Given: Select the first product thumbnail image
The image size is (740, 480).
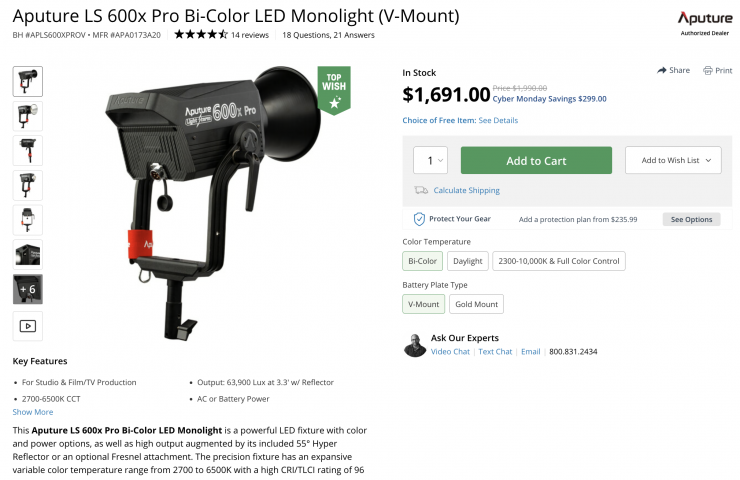Looking at the screenshot, I should [27, 81].
